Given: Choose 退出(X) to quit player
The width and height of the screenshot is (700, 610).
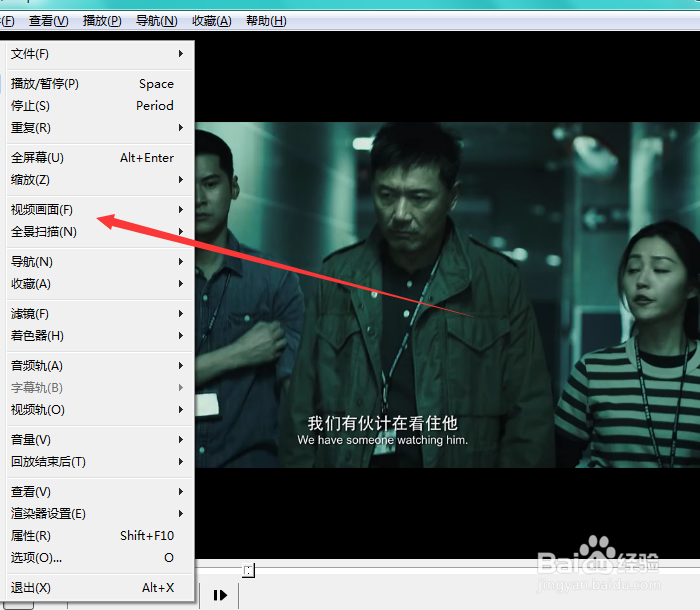Looking at the screenshot, I should point(100,588).
